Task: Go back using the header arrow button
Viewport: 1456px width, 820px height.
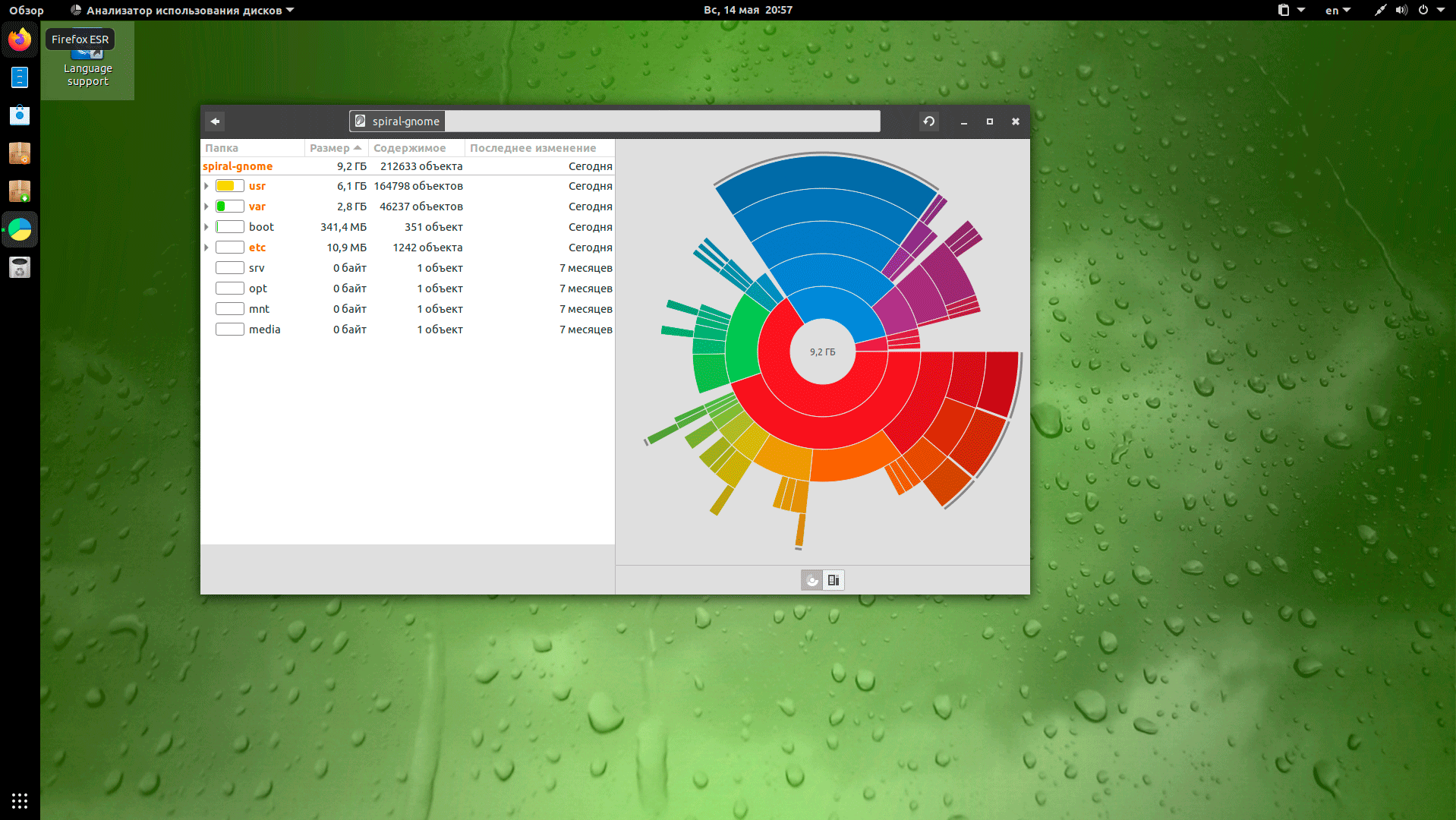Action: pyautogui.click(x=216, y=121)
